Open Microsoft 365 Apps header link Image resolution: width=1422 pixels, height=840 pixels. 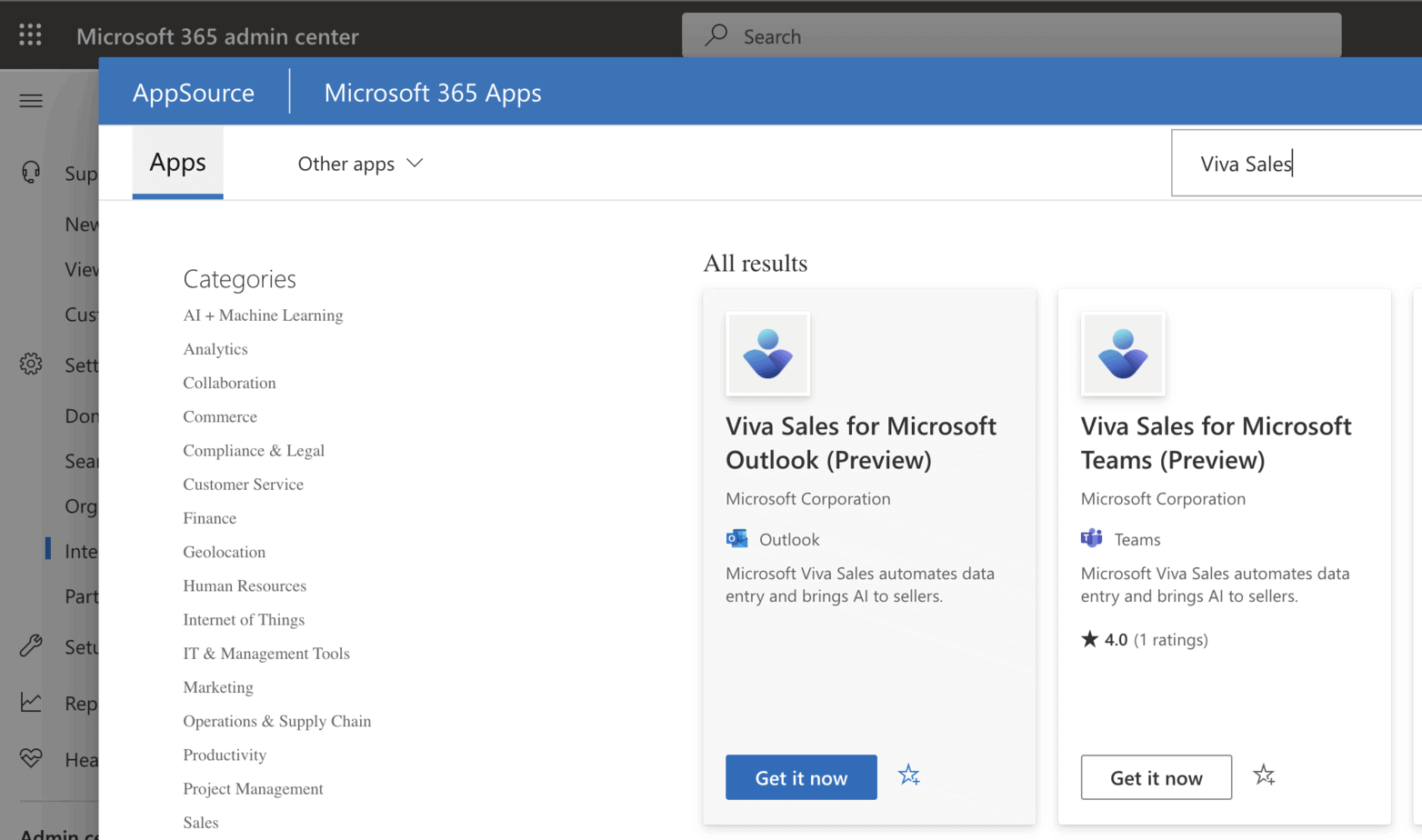(433, 92)
